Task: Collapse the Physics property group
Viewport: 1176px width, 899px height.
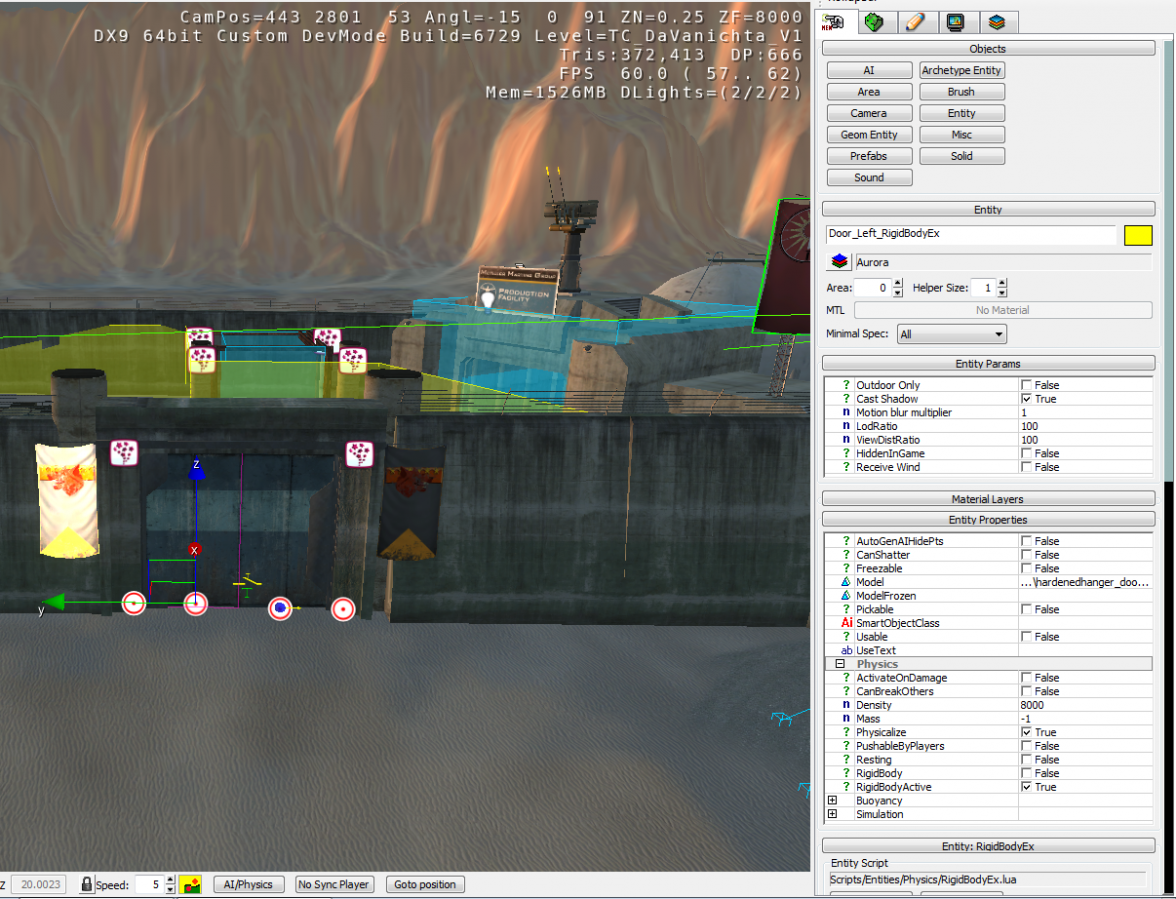Action: (840, 664)
